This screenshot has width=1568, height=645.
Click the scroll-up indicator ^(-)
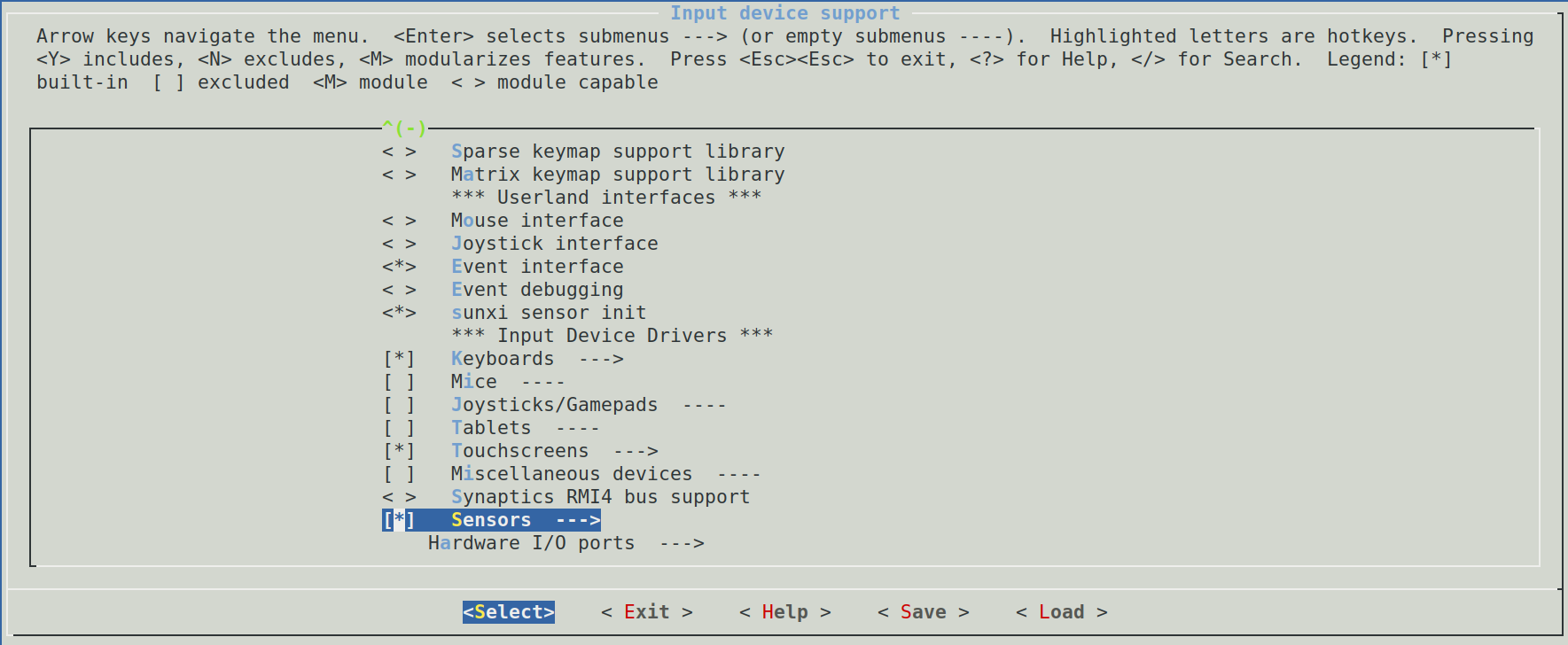(404, 128)
